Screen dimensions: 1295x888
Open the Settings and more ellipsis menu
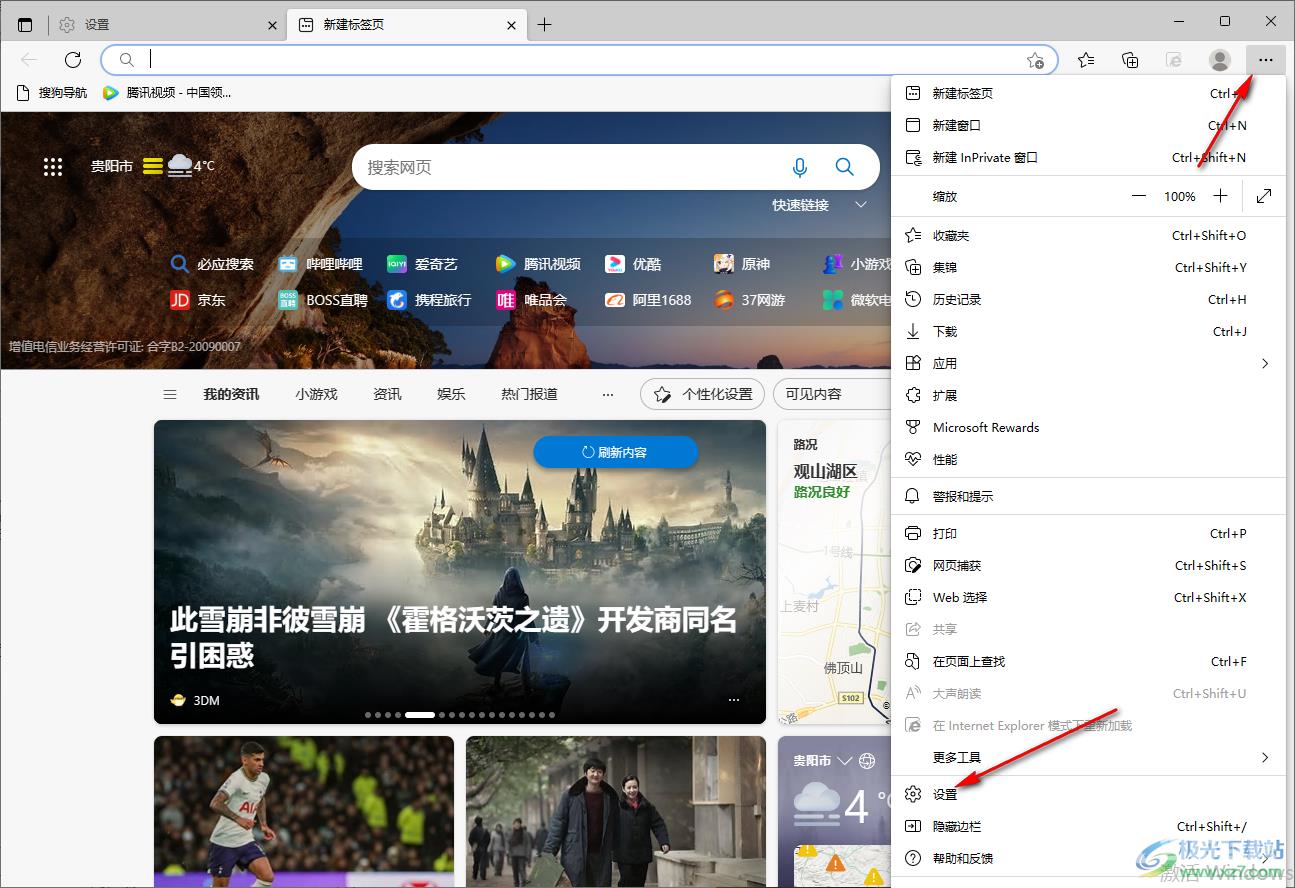[x=1265, y=60]
